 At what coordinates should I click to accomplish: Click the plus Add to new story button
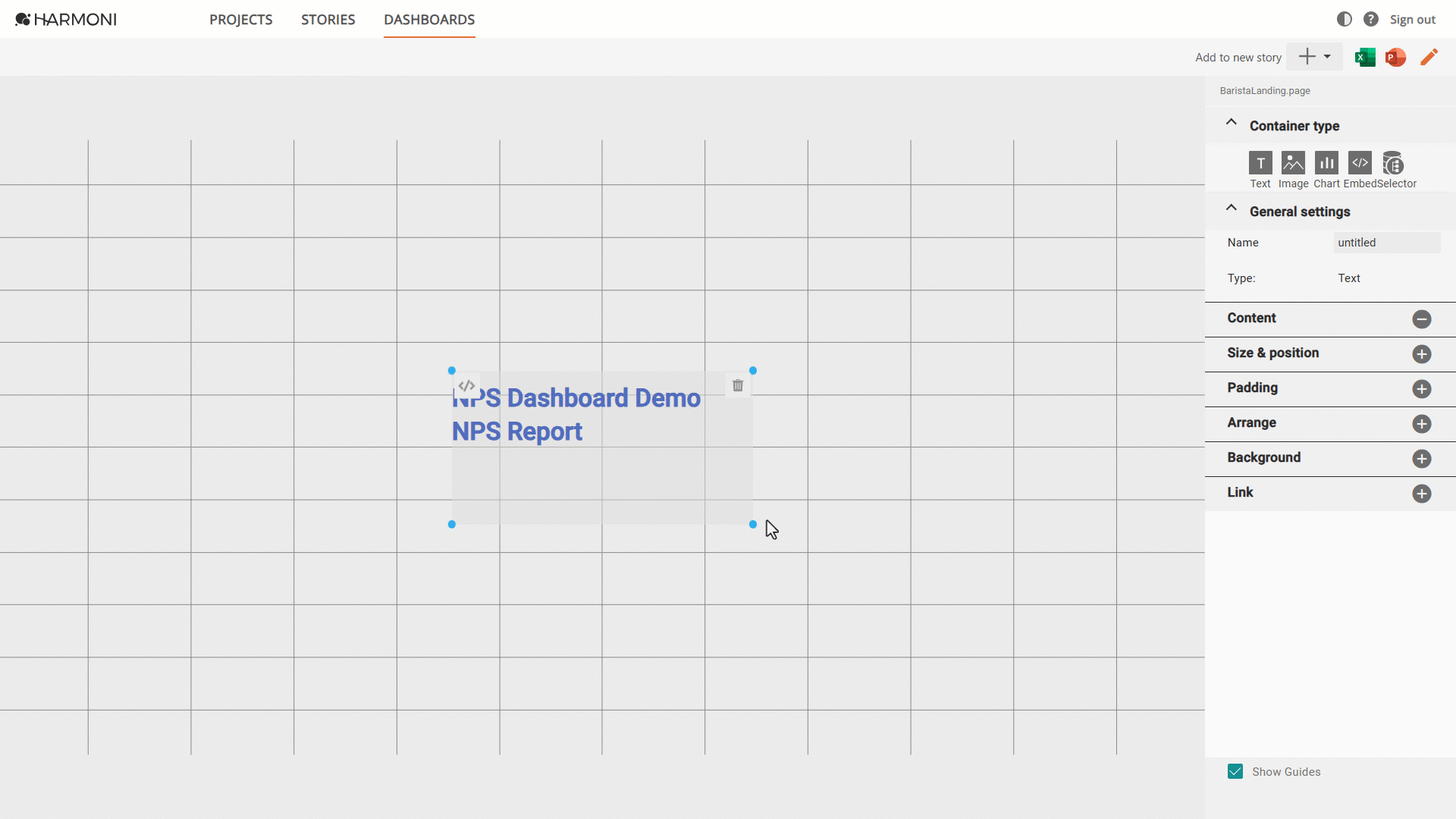pyautogui.click(x=1307, y=56)
